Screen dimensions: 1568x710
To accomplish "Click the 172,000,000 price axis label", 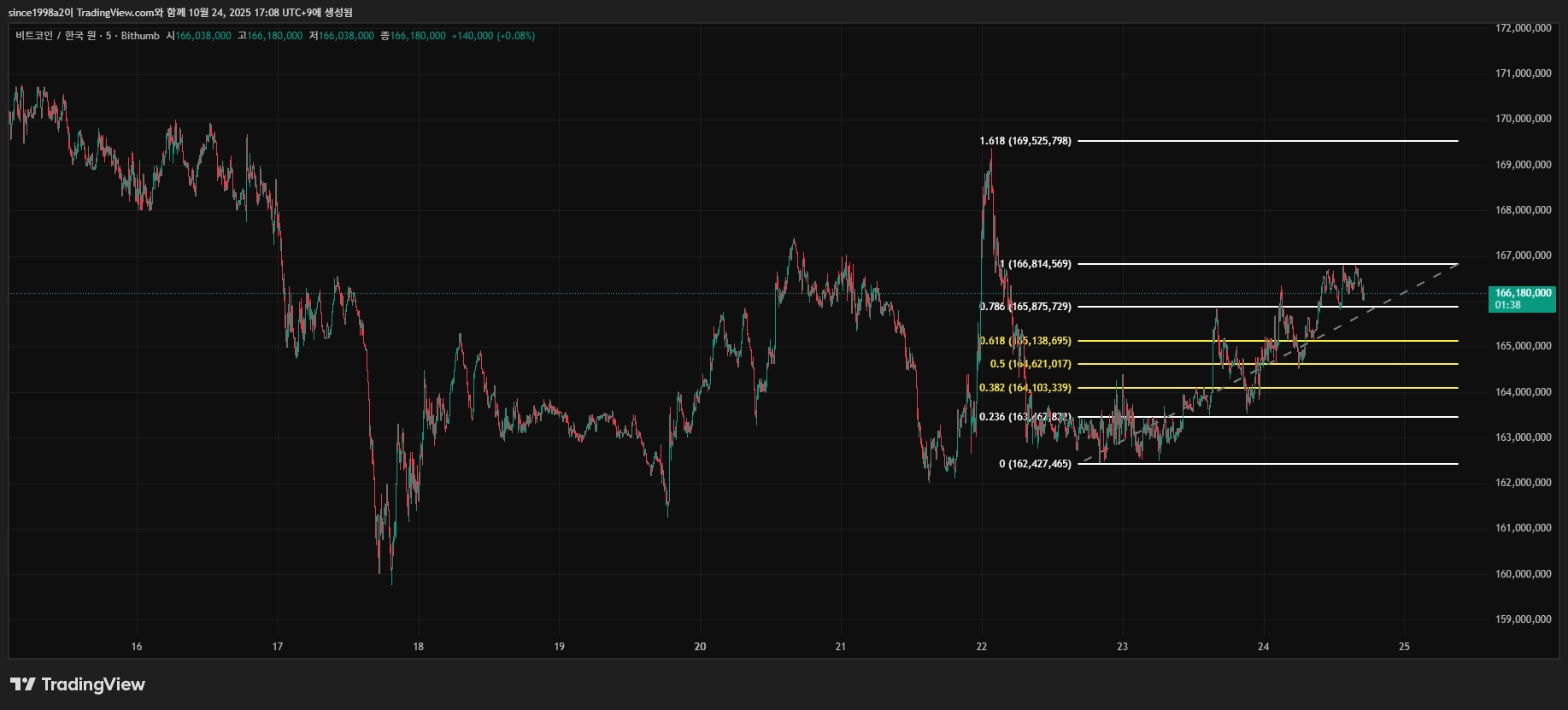I will pos(1524,28).
